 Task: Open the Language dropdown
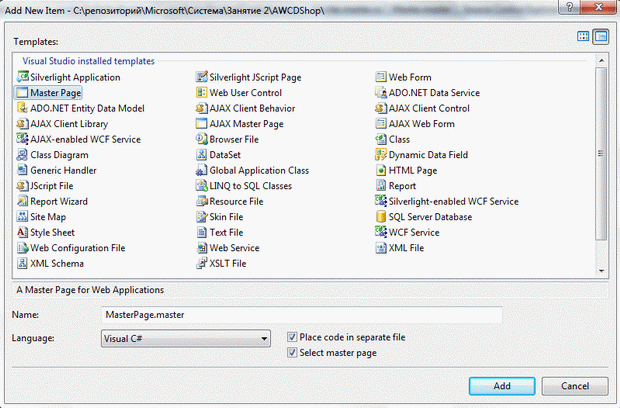click(262, 339)
